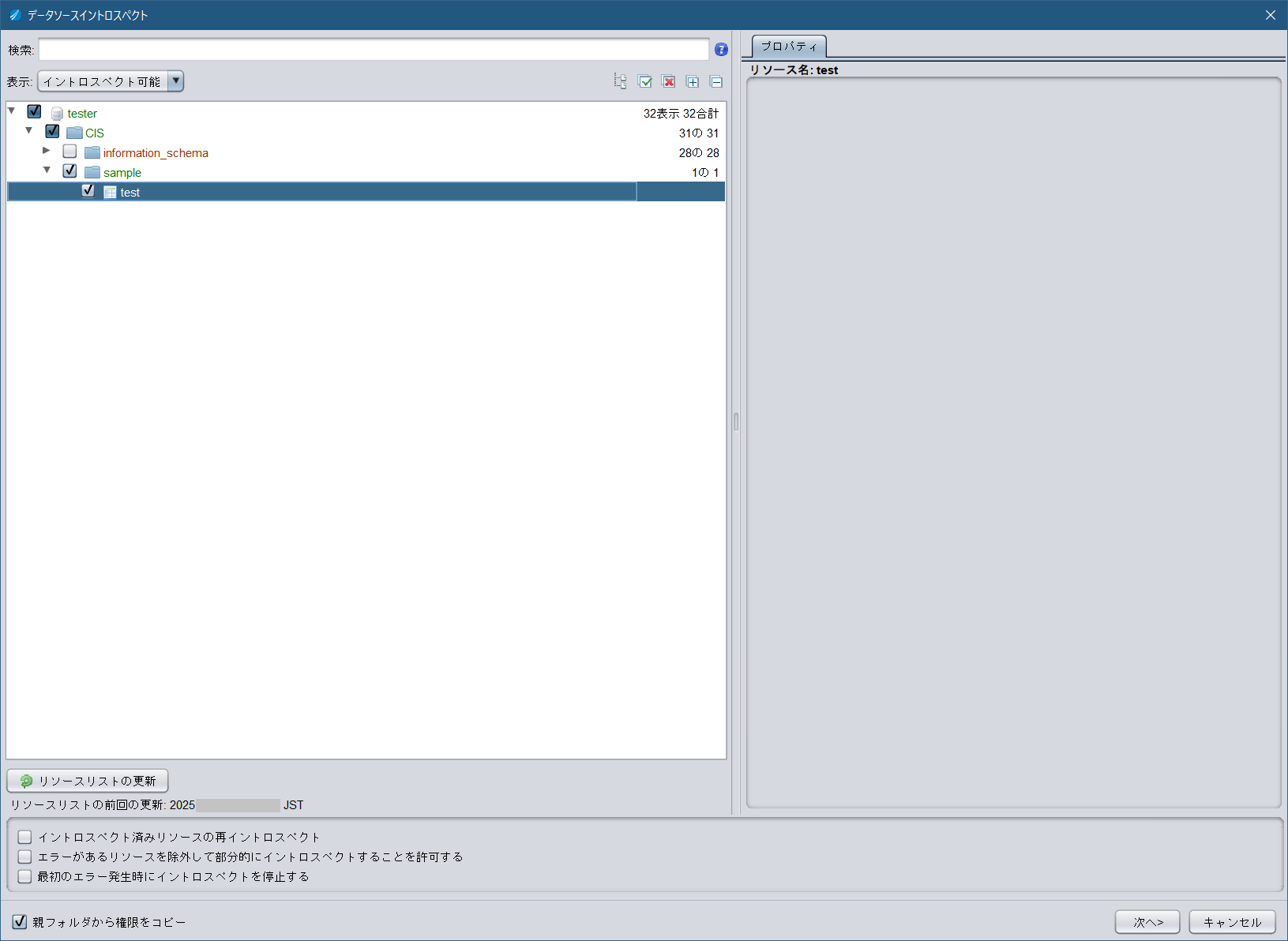The image size is (1288, 941).
Task: Click the information_schema folder icon
Action: coord(92,152)
